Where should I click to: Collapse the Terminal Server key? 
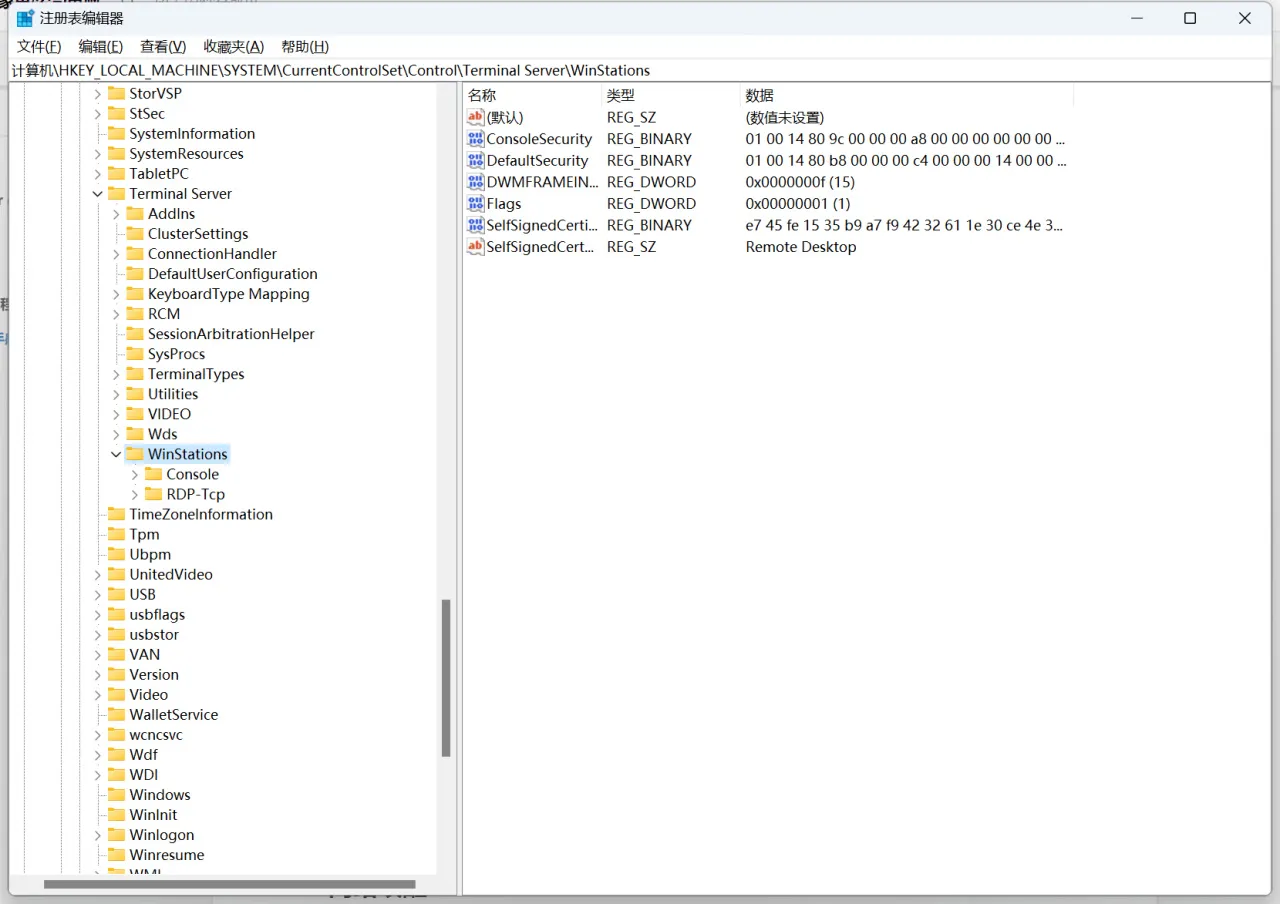tap(97, 194)
